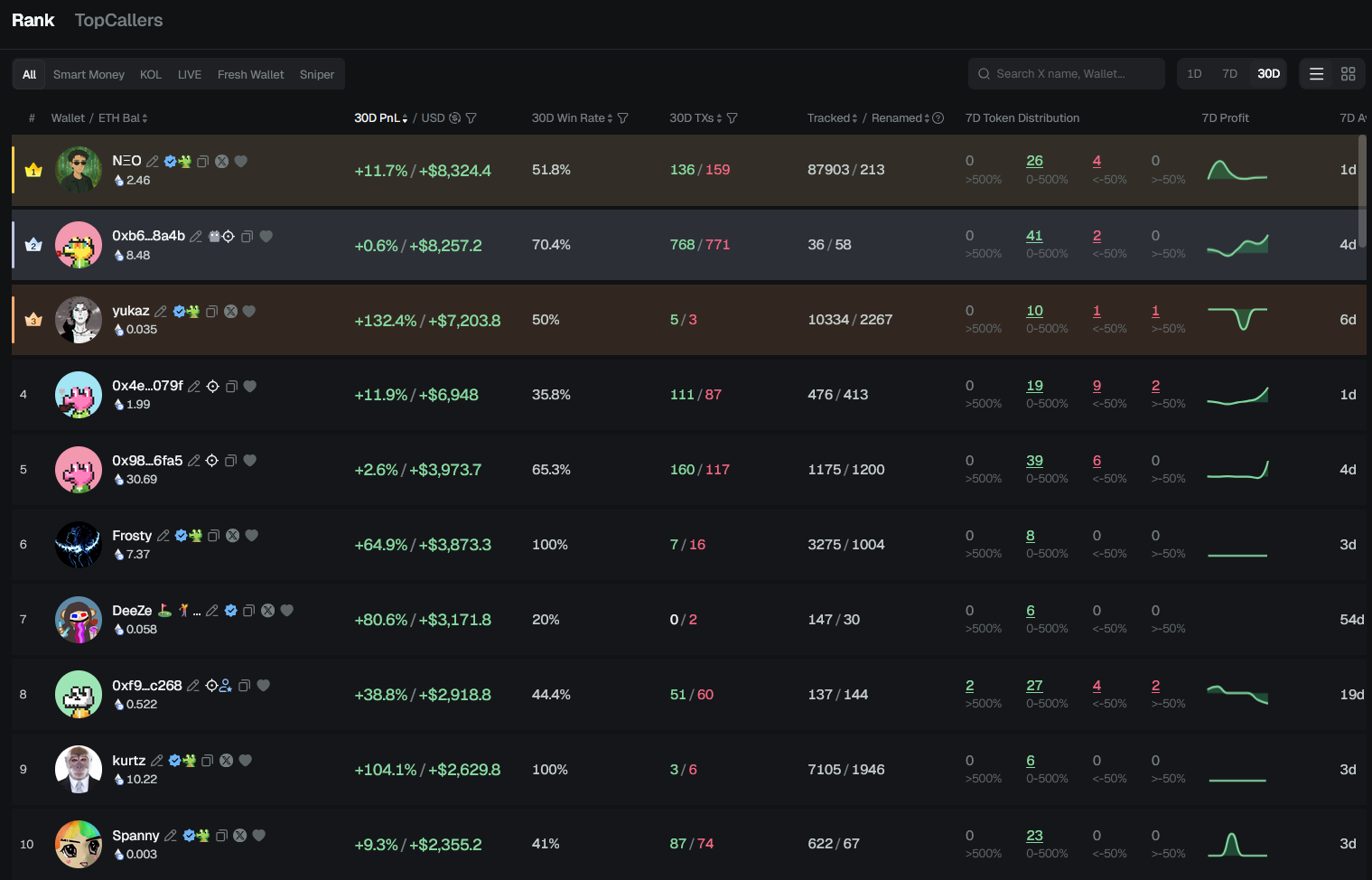1372x880 pixels.
Task: Copy the 0xf9...c268 wallet address
Action: click(244, 686)
